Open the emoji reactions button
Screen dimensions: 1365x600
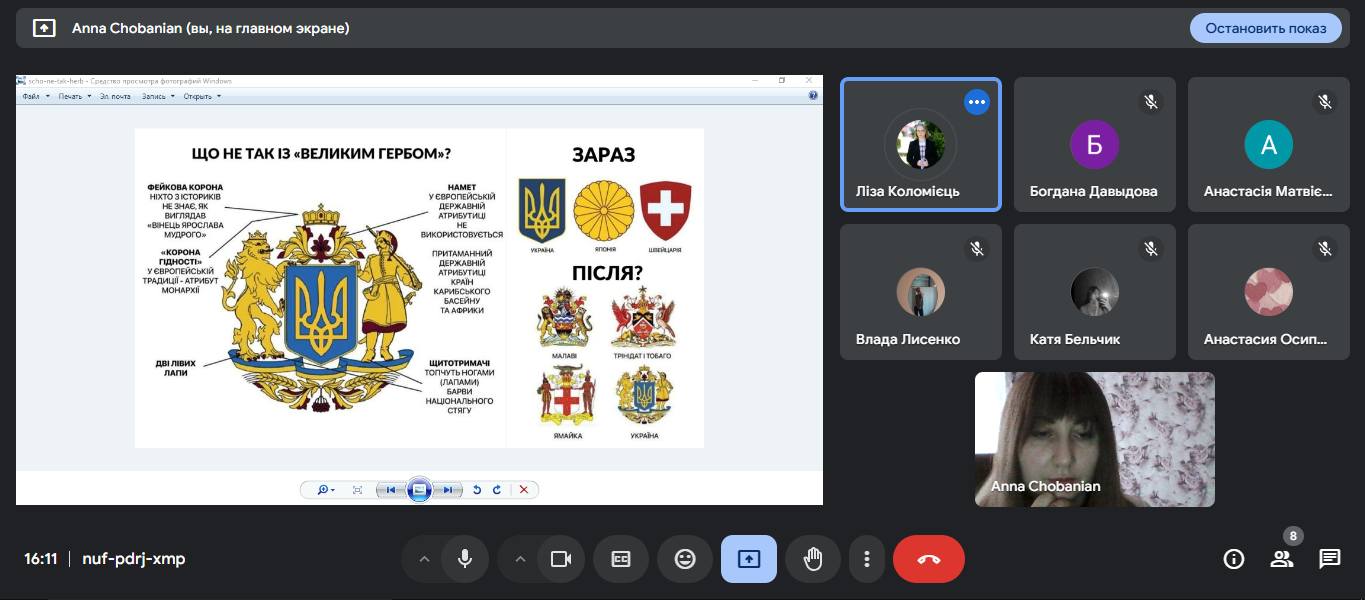(x=685, y=559)
